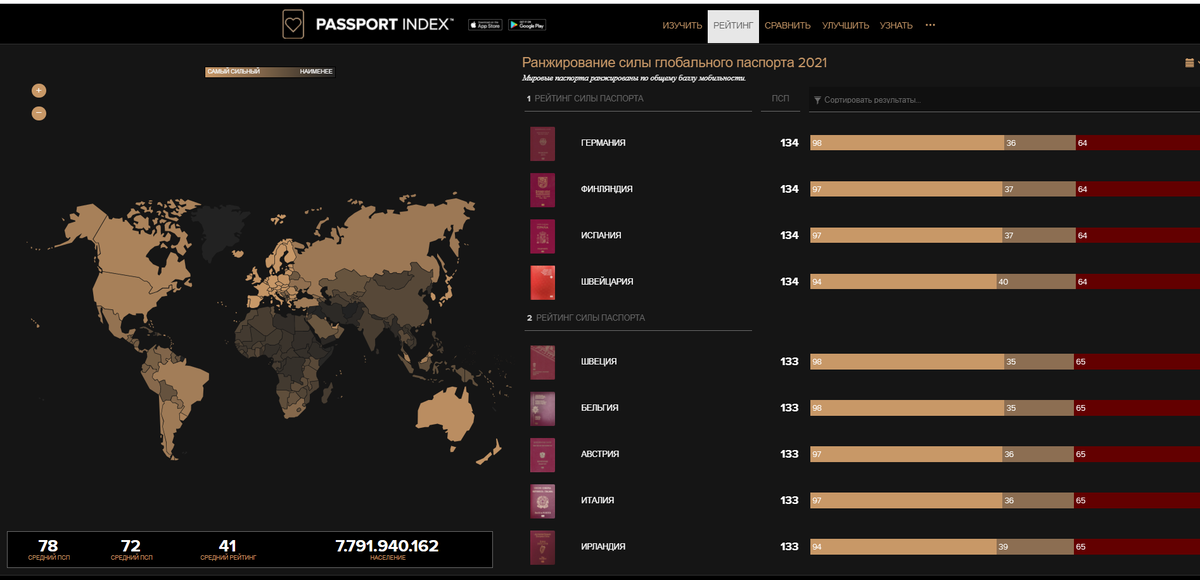Click Germany's score of 134

[790, 143]
